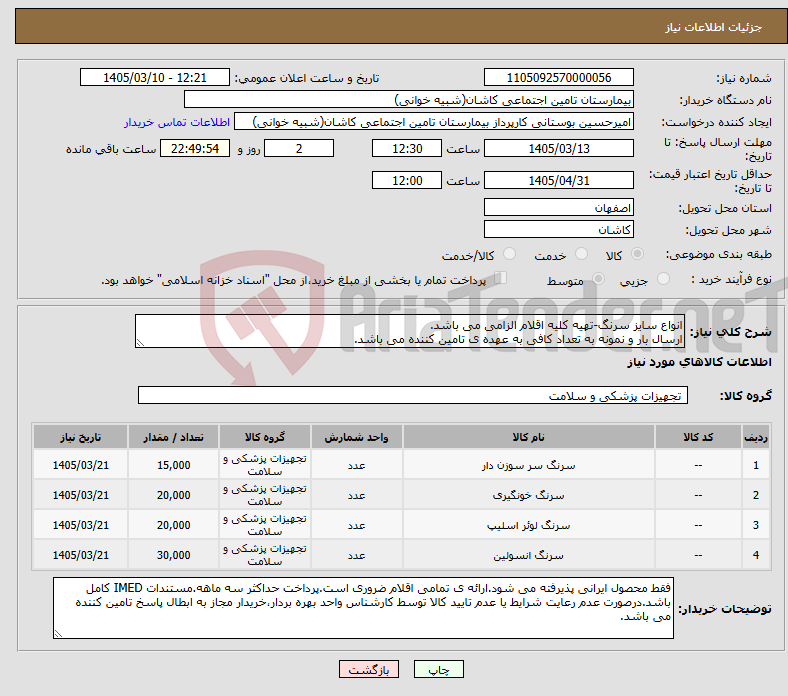788x696 pixels.
Task: Select the کالا/خدمت radio button
Action: pyautogui.click(x=510, y=254)
